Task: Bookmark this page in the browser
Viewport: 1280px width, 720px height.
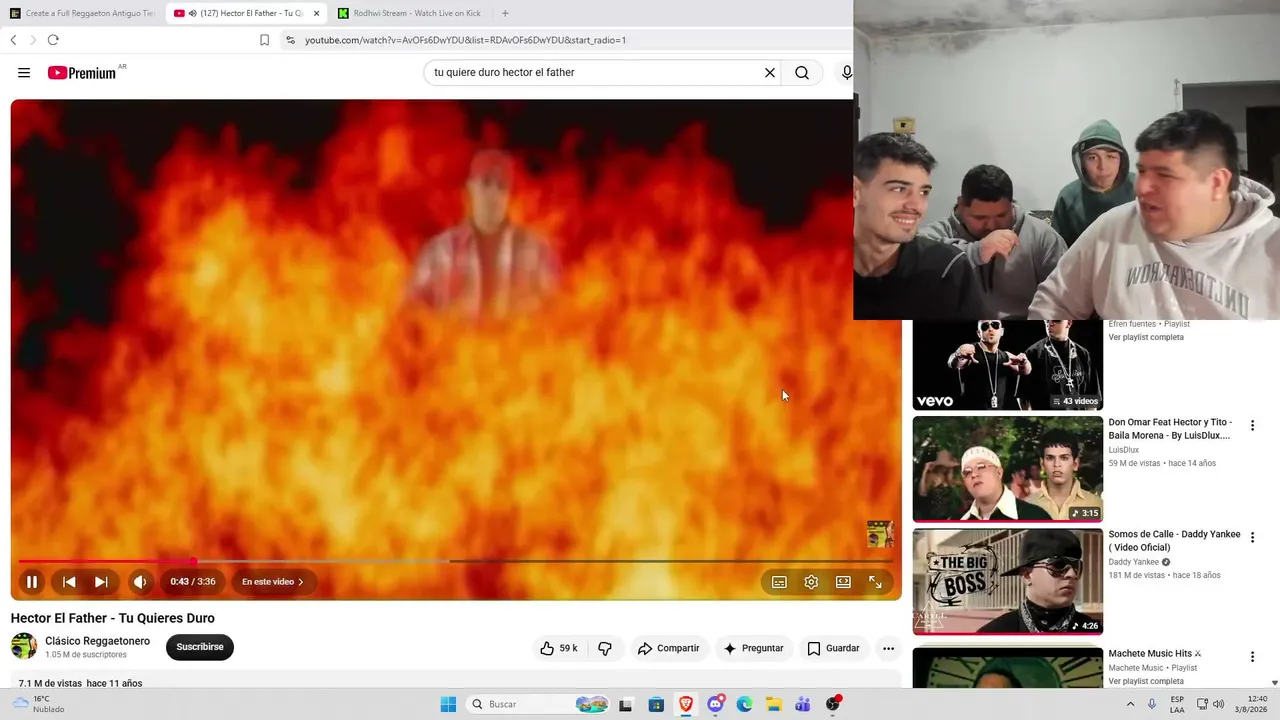Action: click(264, 40)
